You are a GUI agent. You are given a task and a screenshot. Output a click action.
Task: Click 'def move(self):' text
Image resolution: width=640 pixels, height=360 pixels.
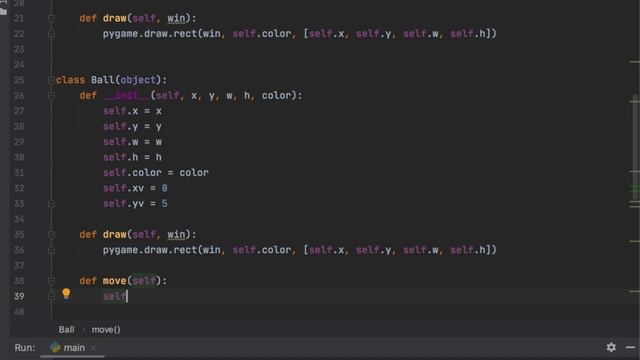pyautogui.click(x=123, y=281)
